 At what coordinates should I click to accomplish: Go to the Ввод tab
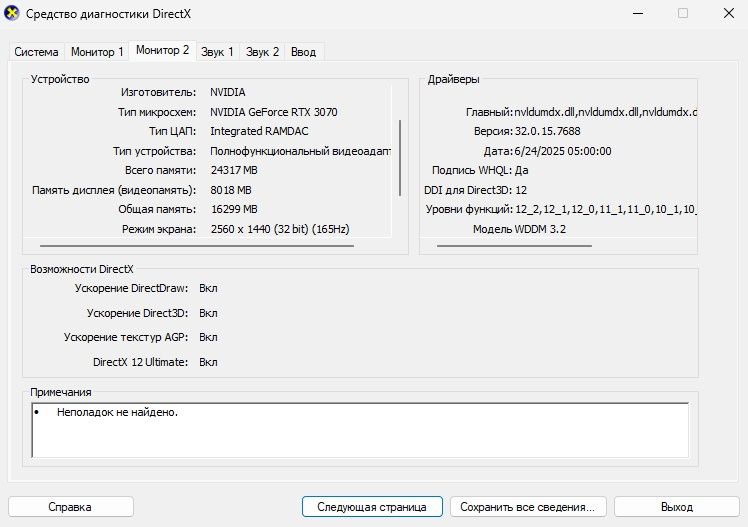pos(303,52)
